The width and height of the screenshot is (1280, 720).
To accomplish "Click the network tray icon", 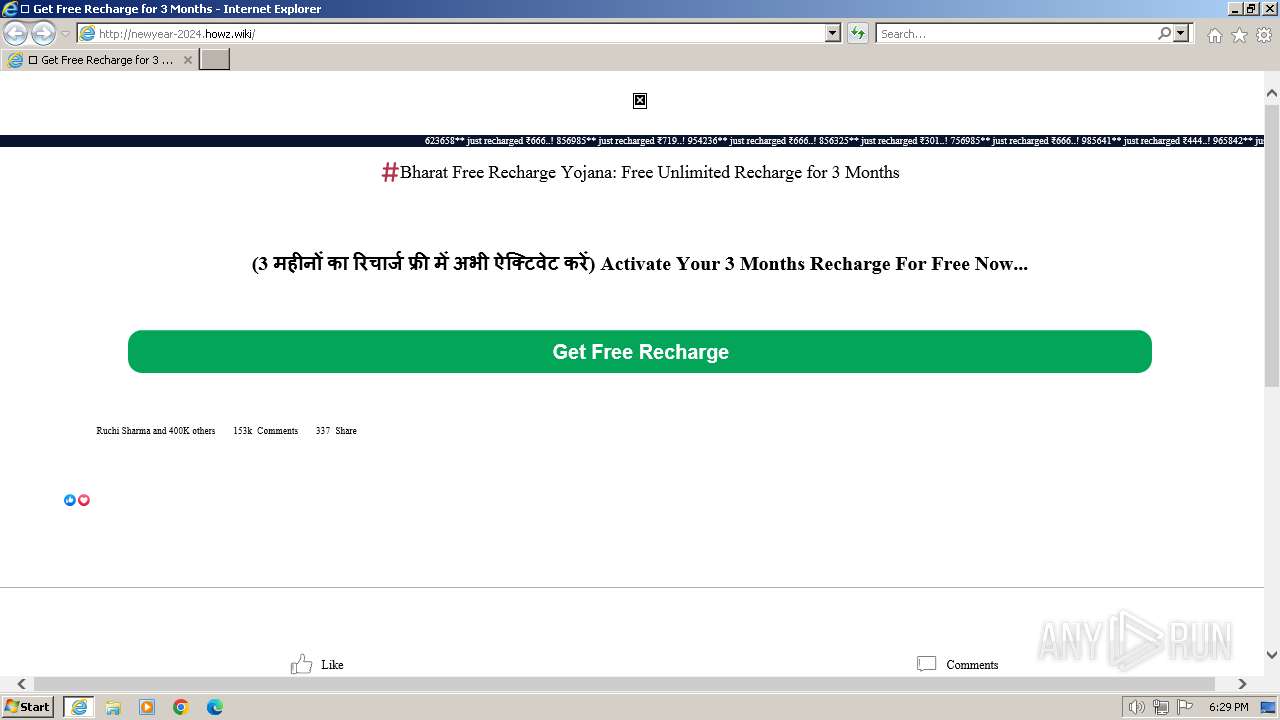I will (x=1161, y=707).
